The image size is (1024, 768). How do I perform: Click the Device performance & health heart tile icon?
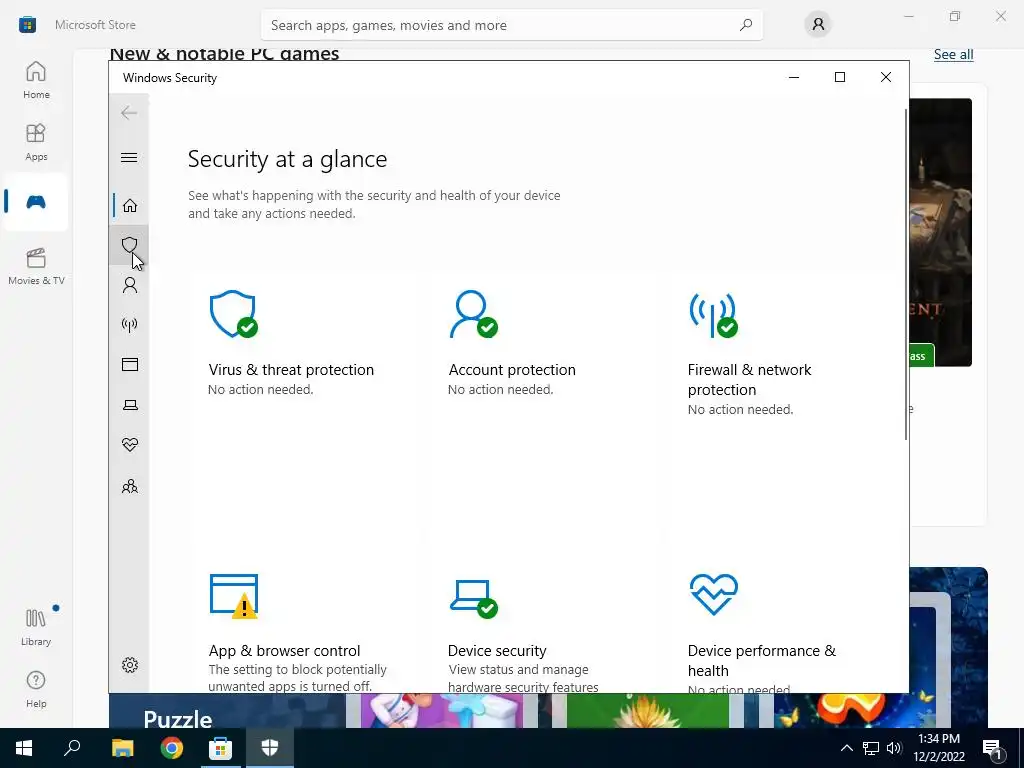[714, 594]
